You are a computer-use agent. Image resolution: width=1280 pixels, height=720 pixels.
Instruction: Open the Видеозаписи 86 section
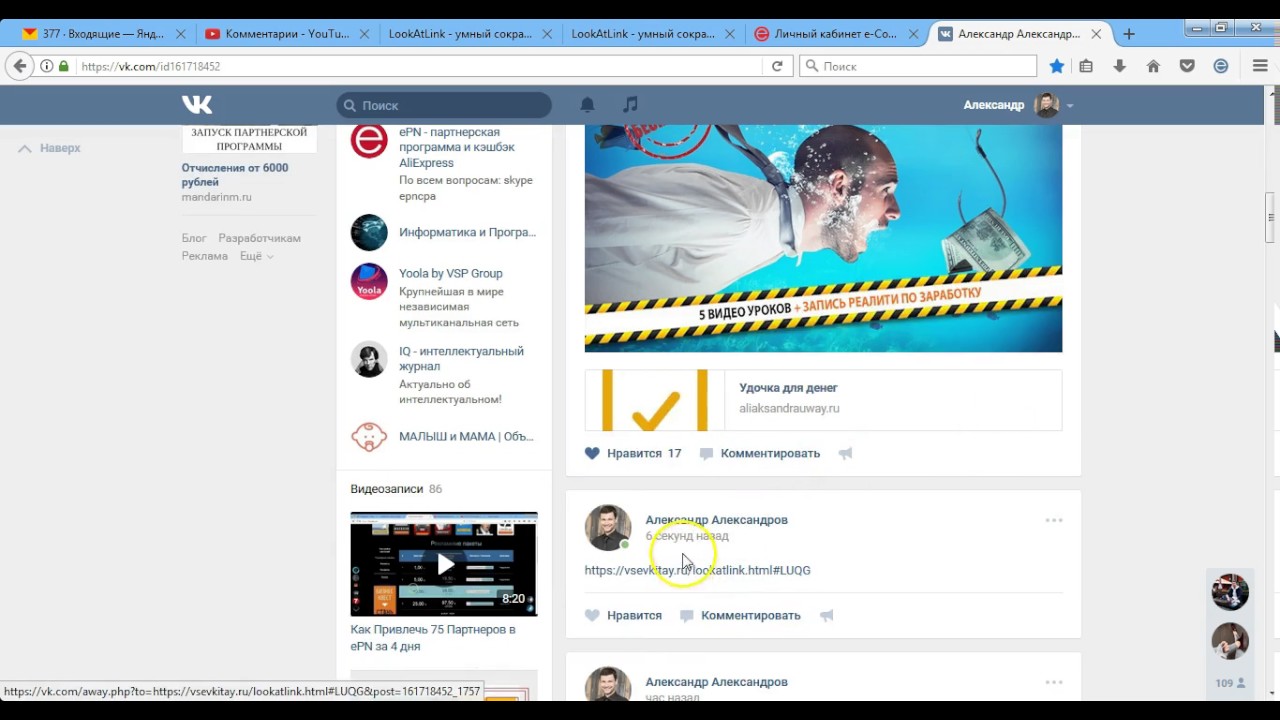pos(396,489)
